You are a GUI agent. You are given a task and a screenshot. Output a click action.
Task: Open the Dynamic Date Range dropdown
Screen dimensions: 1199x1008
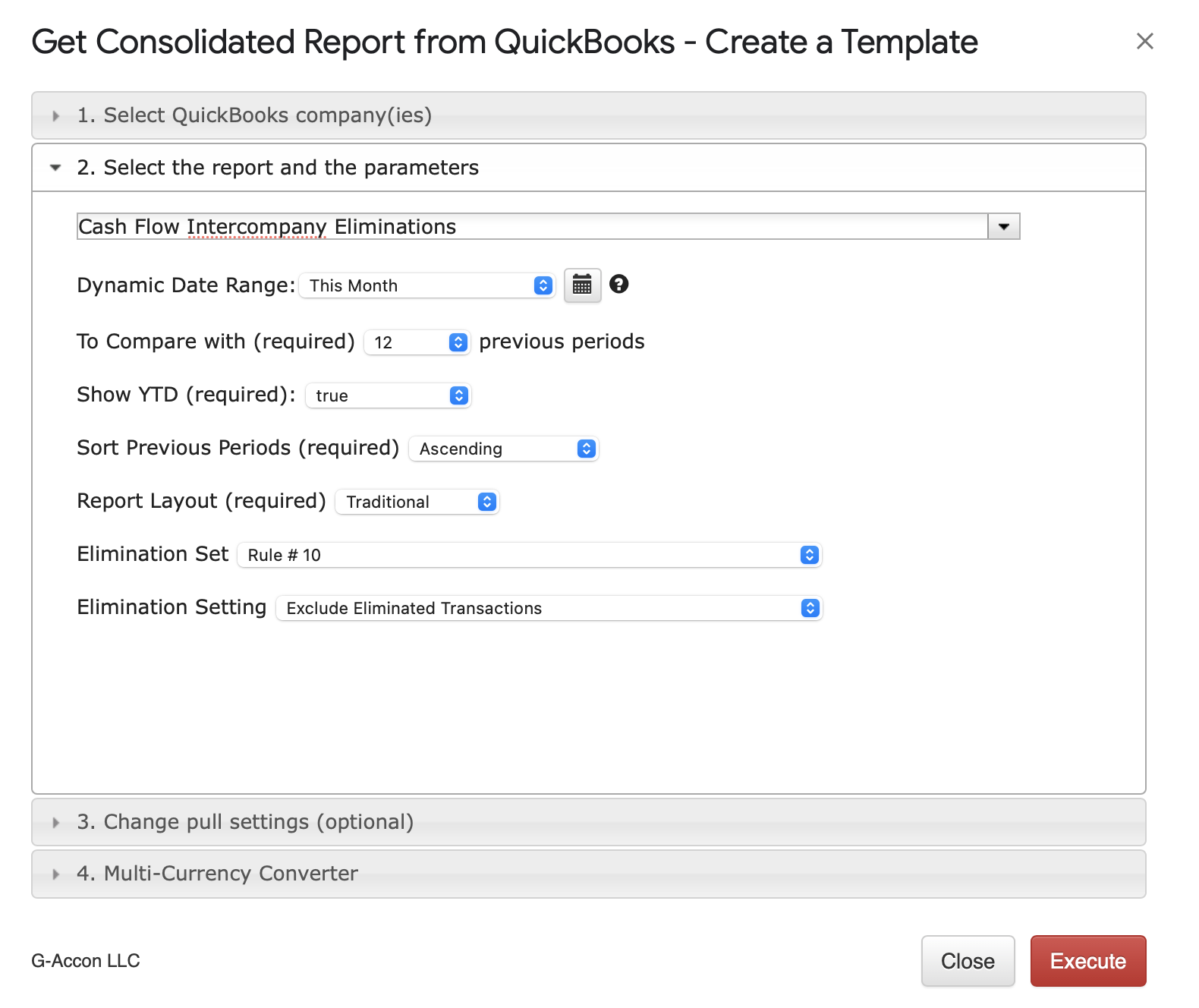(x=427, y=285)
